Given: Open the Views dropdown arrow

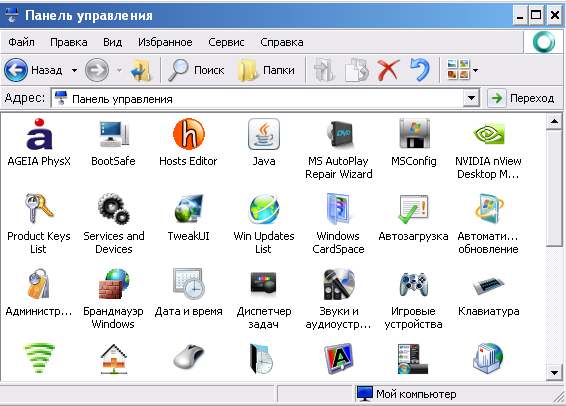Looking at the screenshot, I should (x=475, y=70).
